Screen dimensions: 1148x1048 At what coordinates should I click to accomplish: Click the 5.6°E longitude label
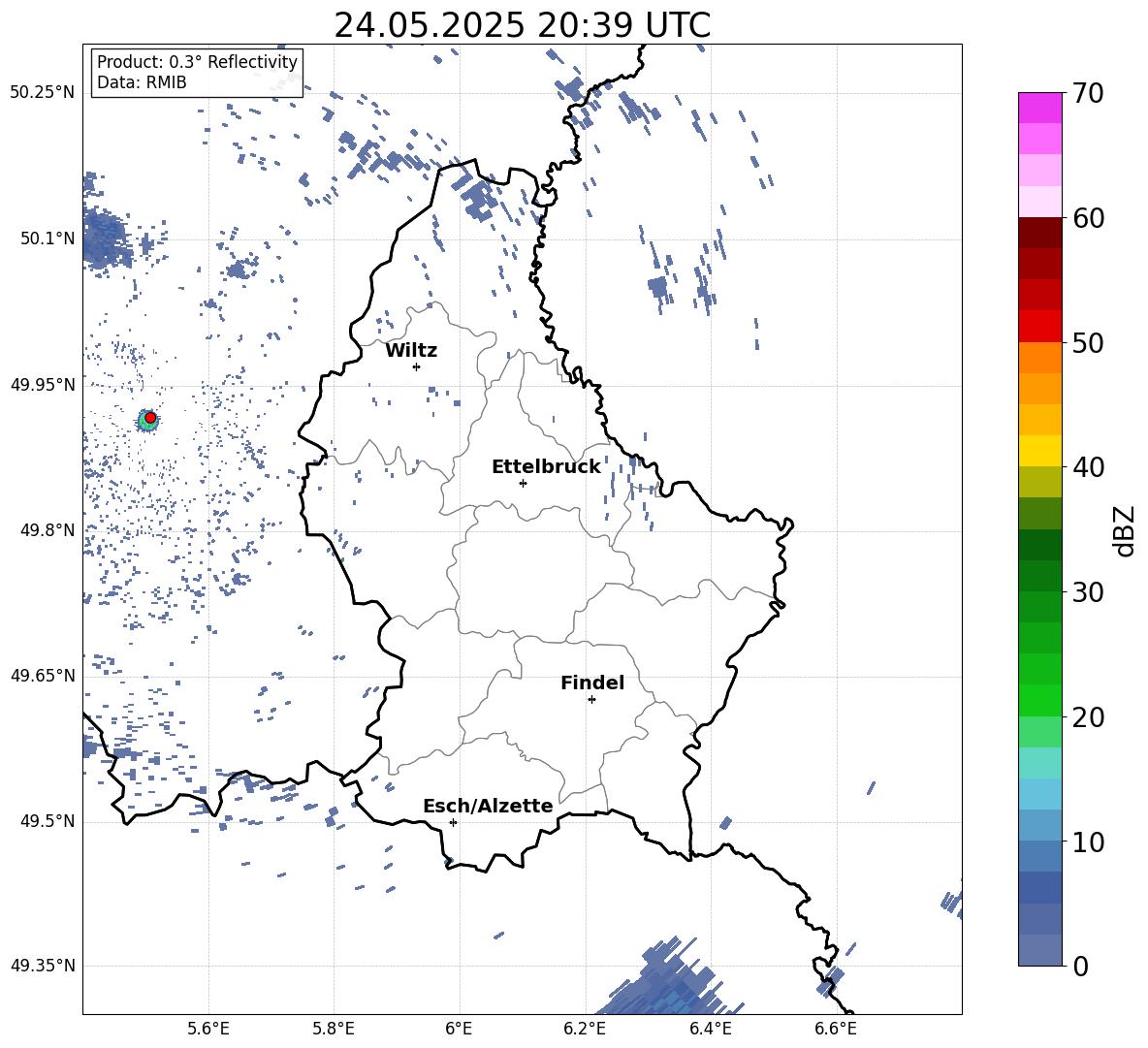[x=208, y=1029]
